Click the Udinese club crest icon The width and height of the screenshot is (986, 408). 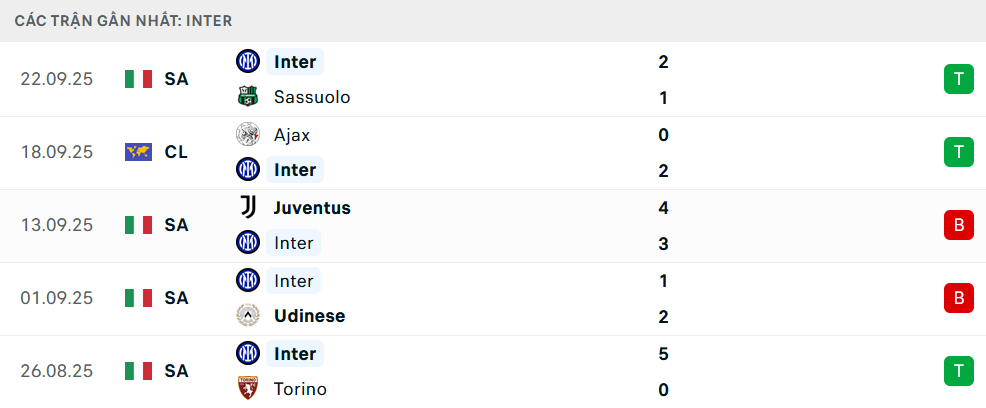pos(247,316)
